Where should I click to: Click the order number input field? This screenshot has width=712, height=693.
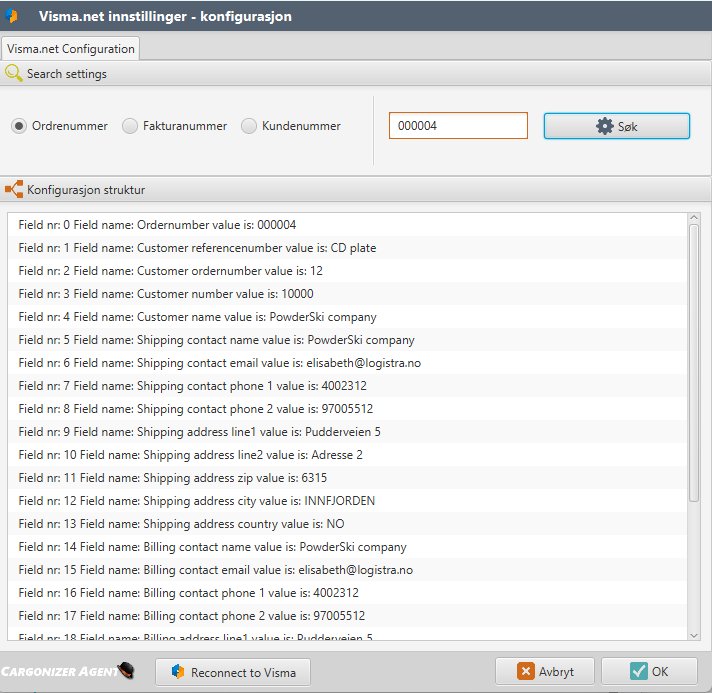(457, 126)
